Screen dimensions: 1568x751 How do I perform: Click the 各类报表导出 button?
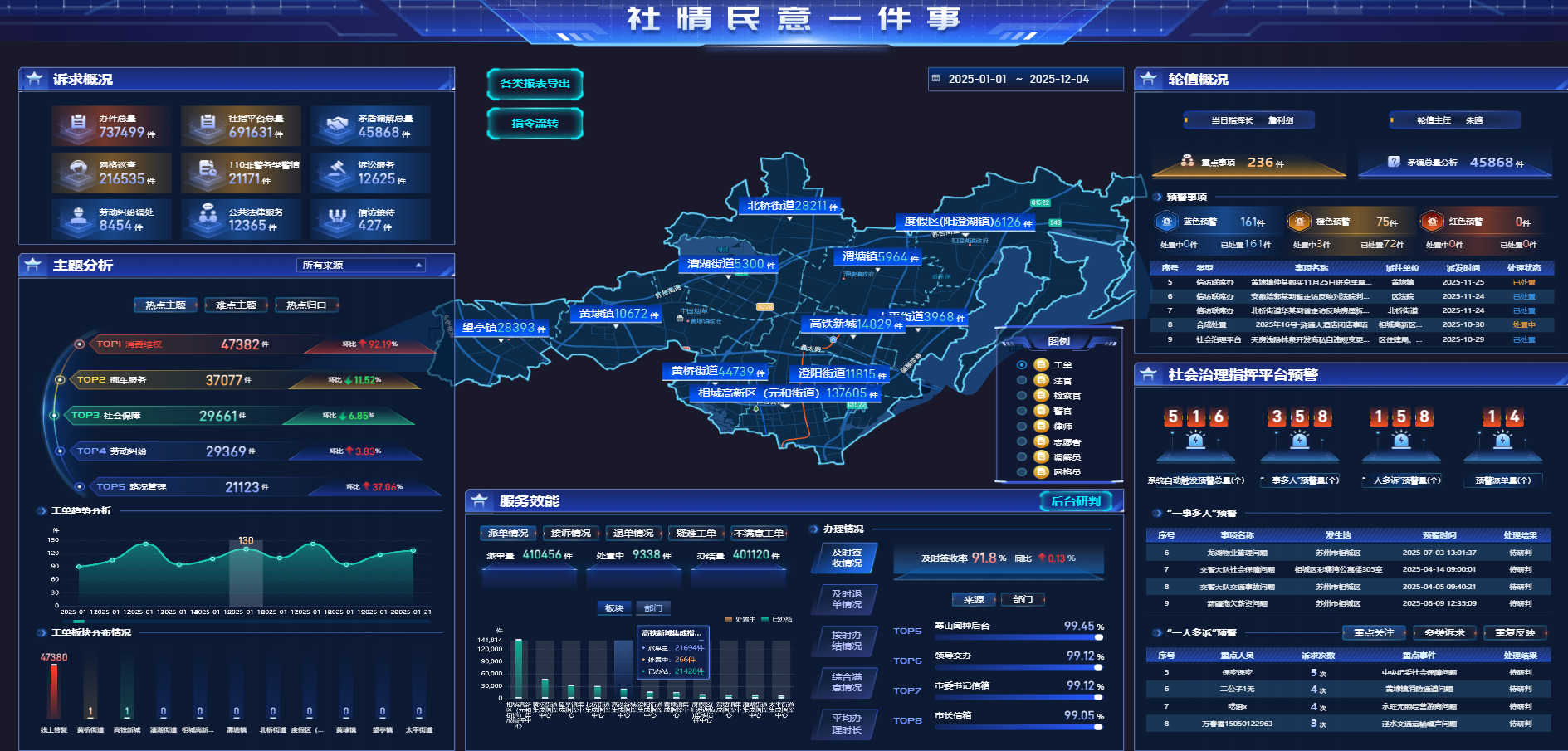535,84
